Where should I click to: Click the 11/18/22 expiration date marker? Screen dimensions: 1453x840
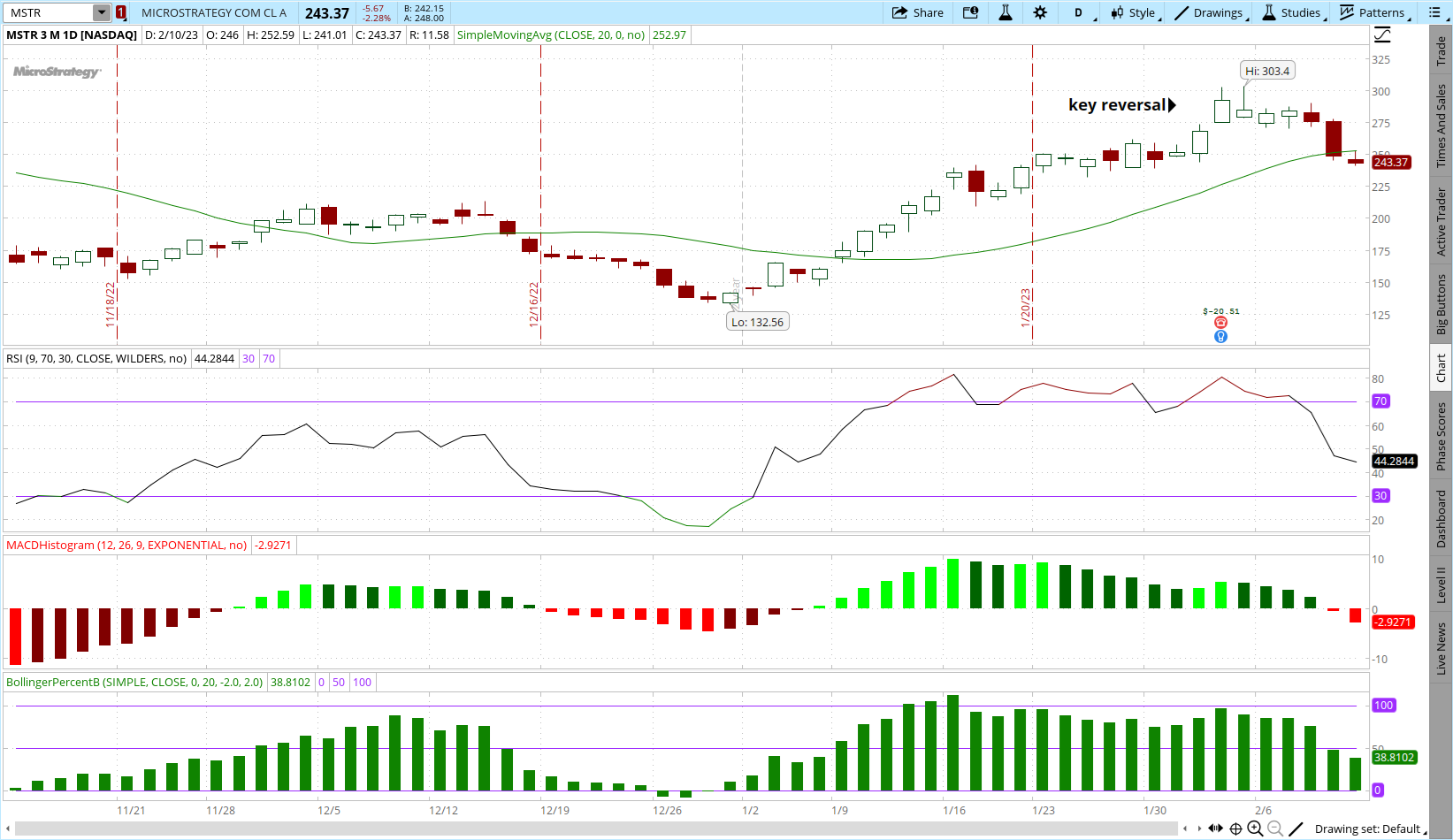pos(111,305)
